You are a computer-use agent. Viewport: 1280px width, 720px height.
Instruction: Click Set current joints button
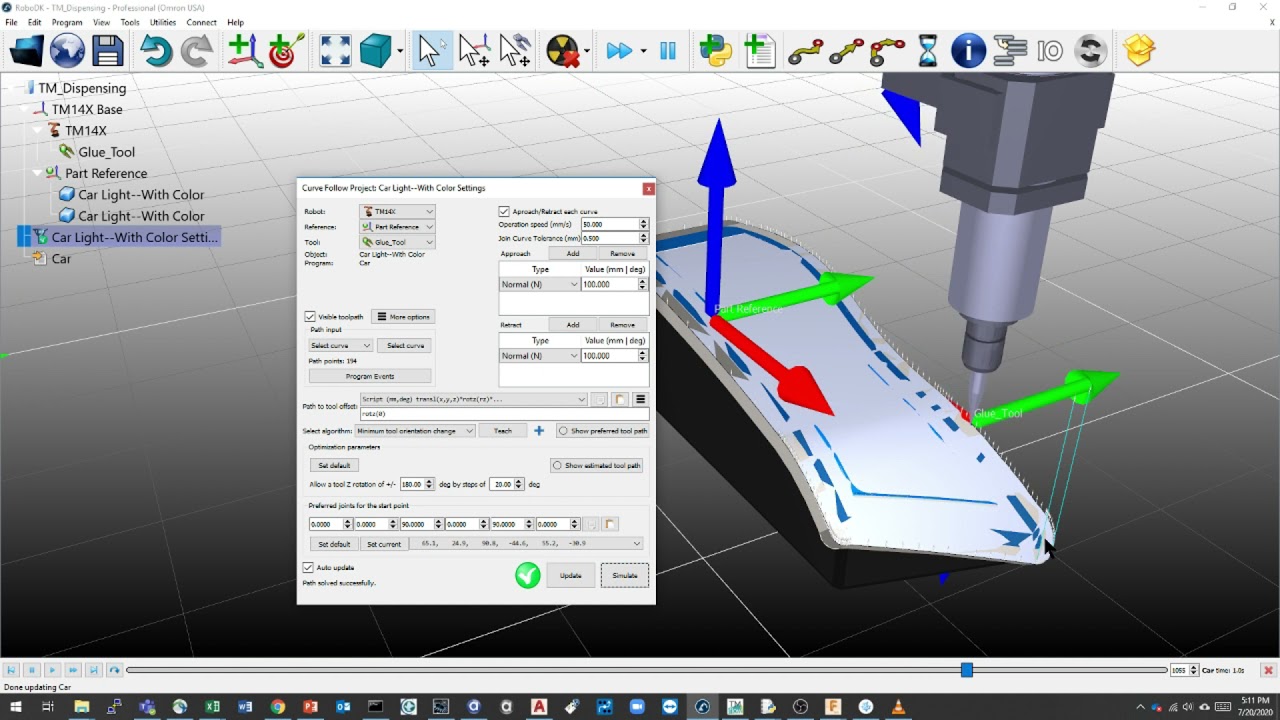click(x=384, y=544)
